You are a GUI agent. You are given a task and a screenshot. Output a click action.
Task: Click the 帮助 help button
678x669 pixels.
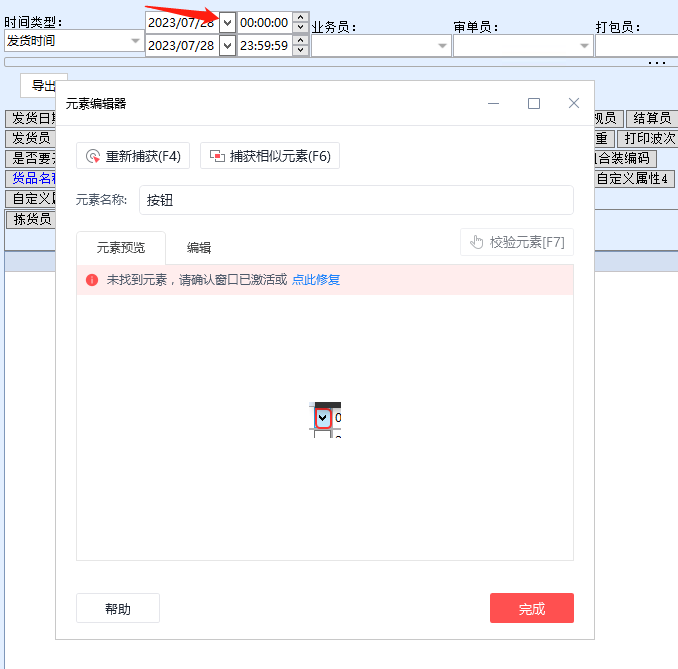click(x=118, y=608)
